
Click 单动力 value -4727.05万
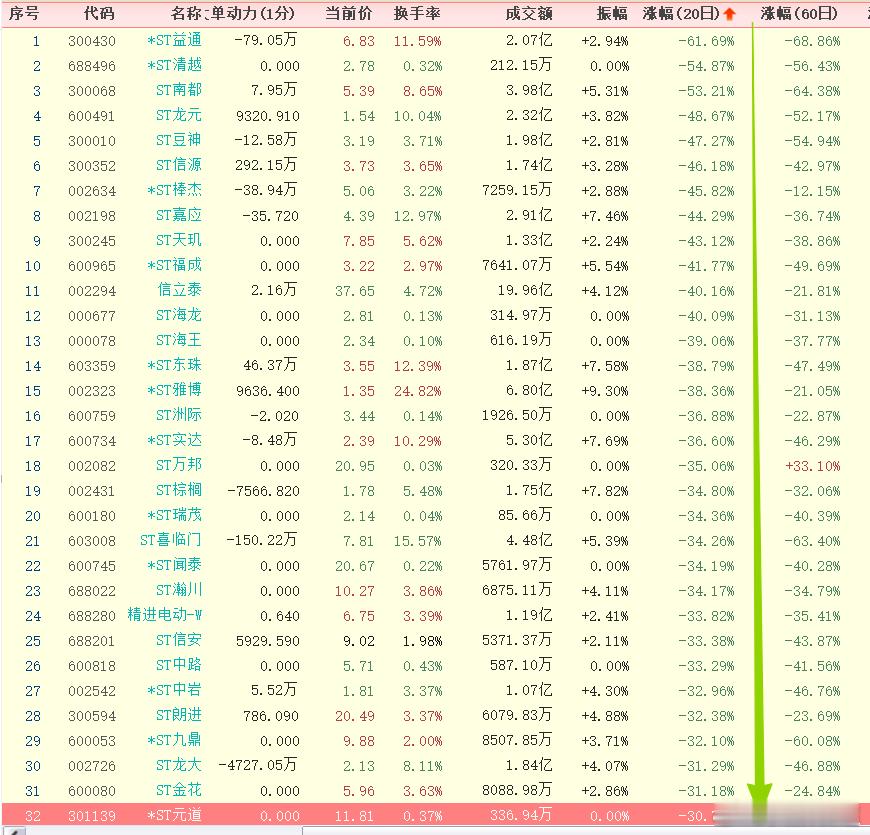tap(258, 765)
